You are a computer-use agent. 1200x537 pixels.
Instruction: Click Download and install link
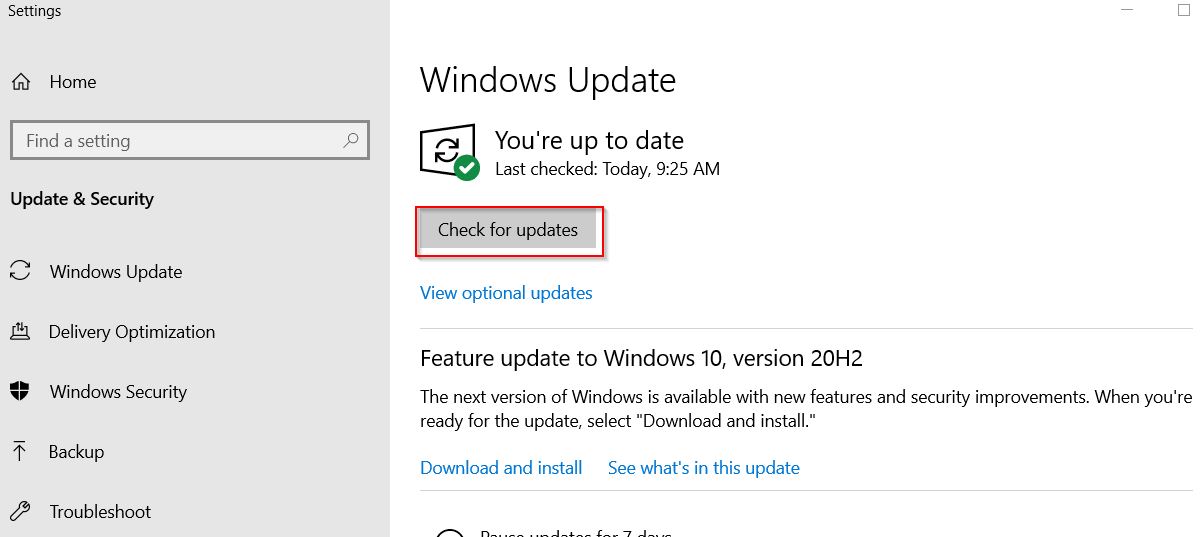pos(501,468)
